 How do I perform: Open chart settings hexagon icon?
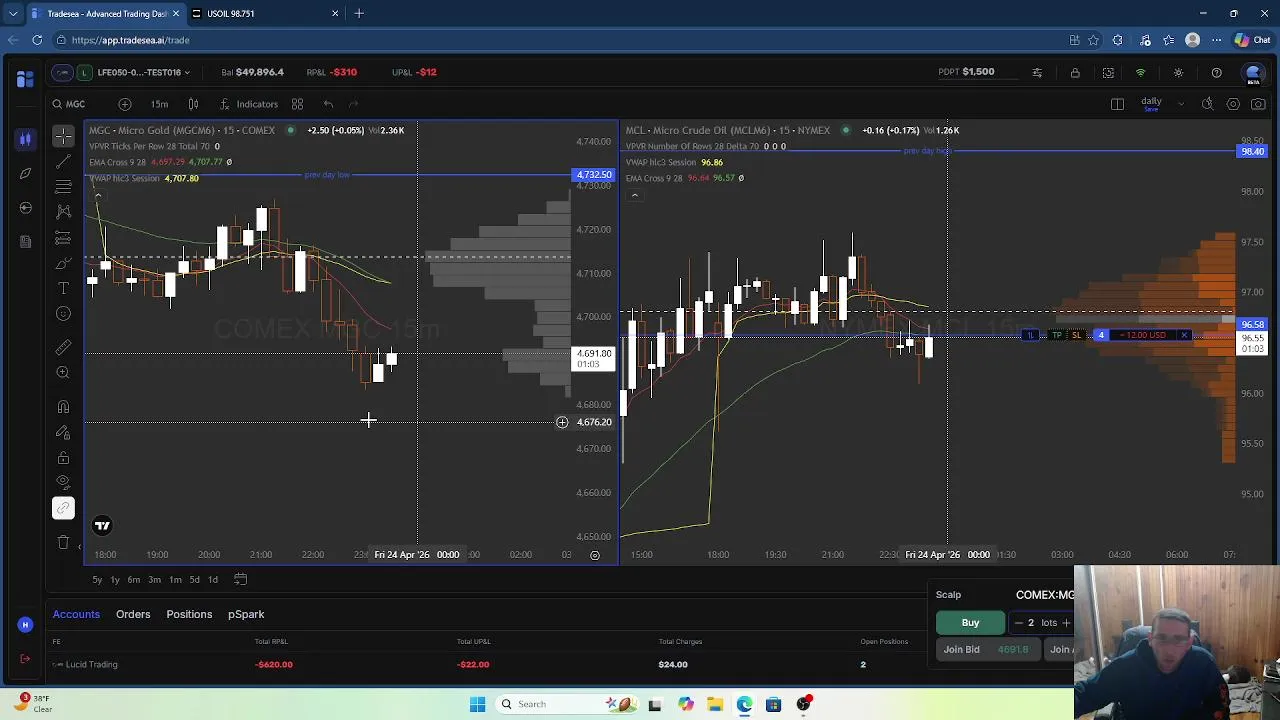tap(1233, 104)
